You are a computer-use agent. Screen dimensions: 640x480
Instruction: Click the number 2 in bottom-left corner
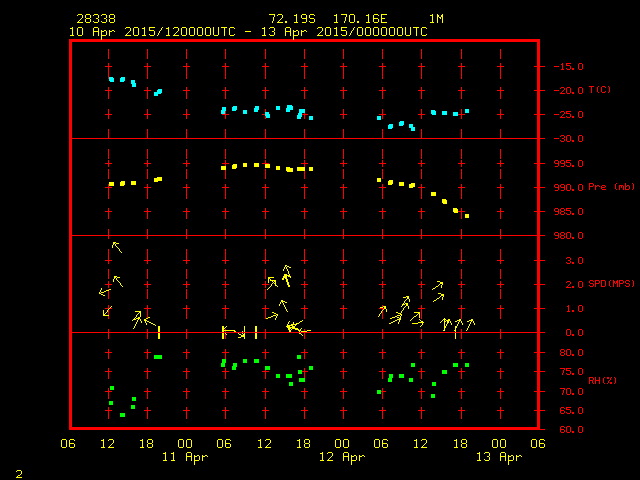coord(18,472)
